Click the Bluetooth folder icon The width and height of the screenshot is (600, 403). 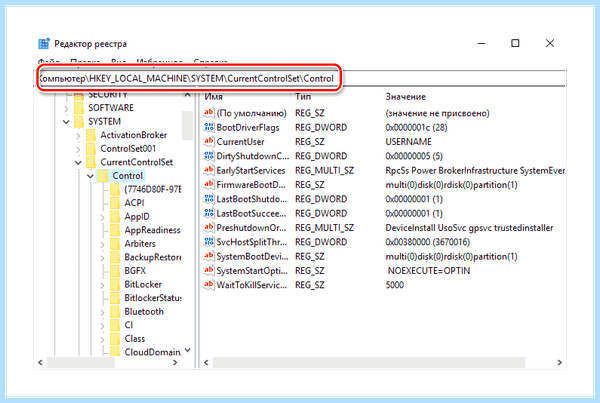point(115,312)
